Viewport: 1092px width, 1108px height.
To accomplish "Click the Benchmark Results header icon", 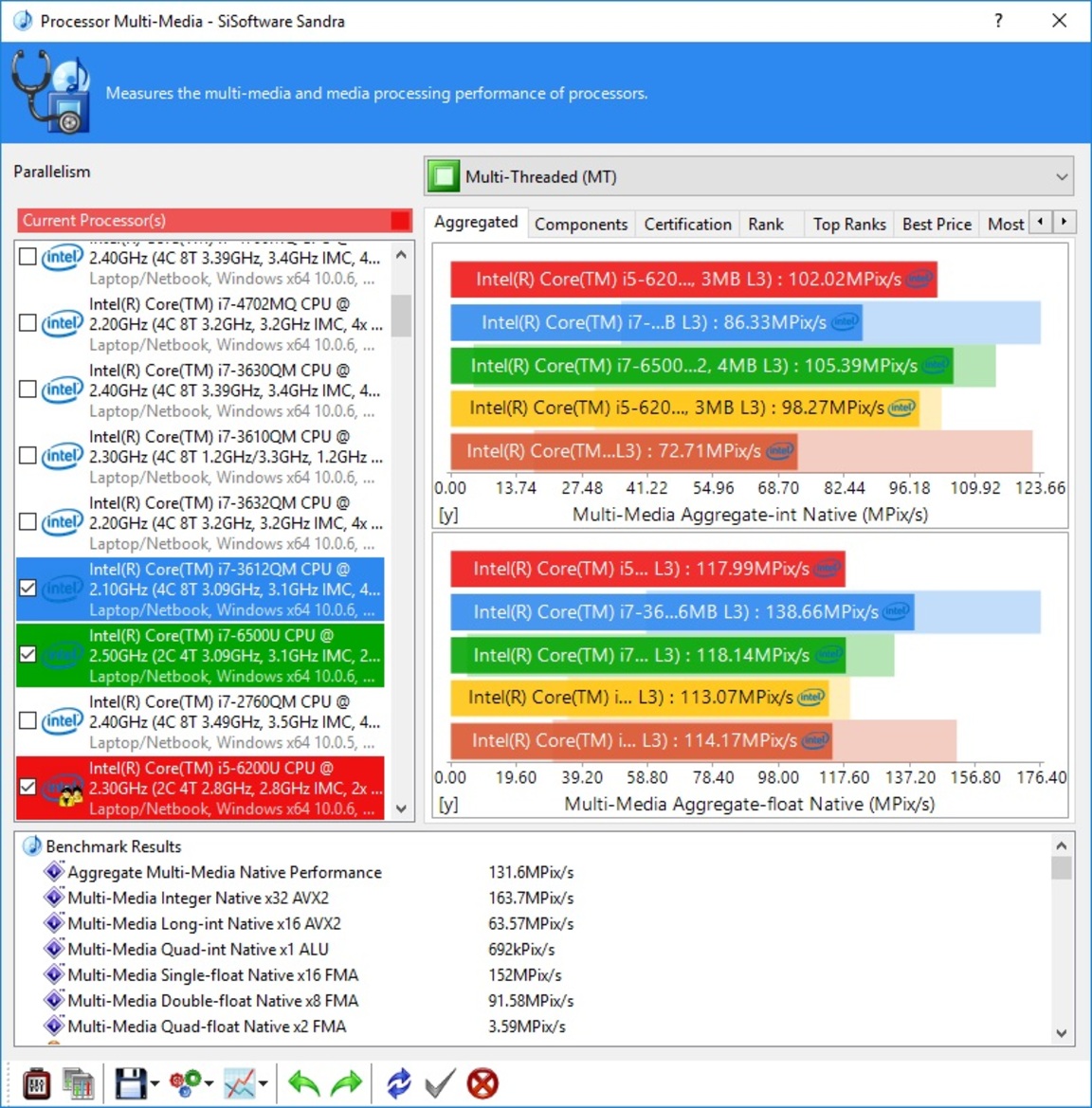I will (x=32, y=845).
